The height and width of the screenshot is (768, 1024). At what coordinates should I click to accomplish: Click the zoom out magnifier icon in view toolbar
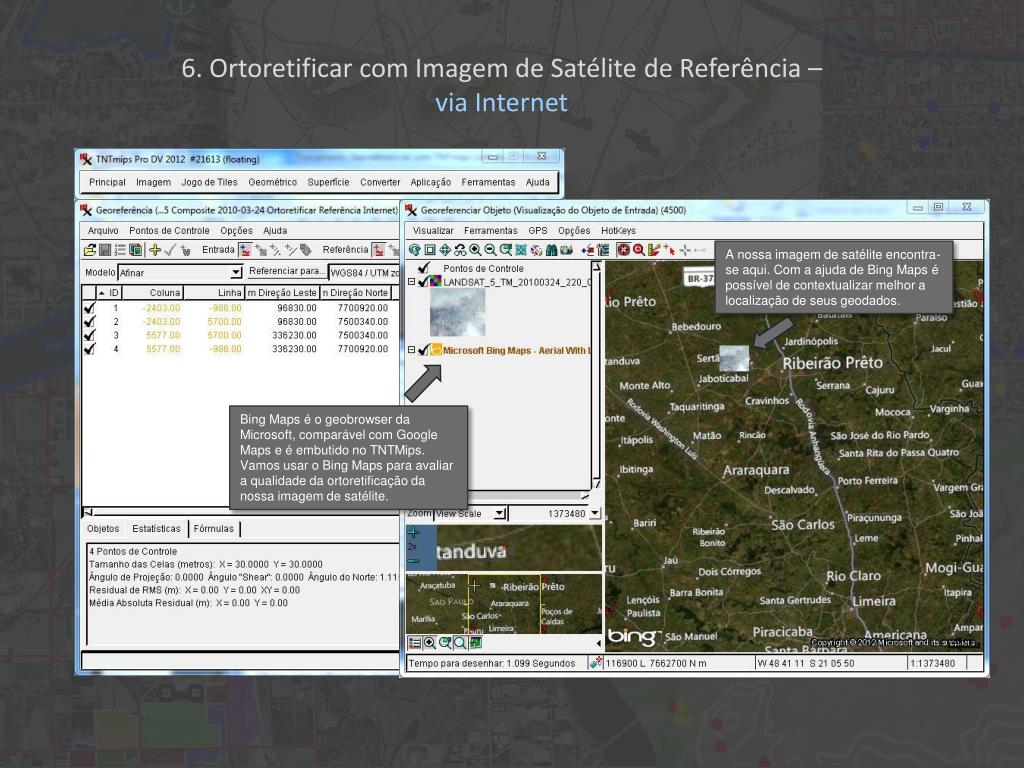point(490,249)
